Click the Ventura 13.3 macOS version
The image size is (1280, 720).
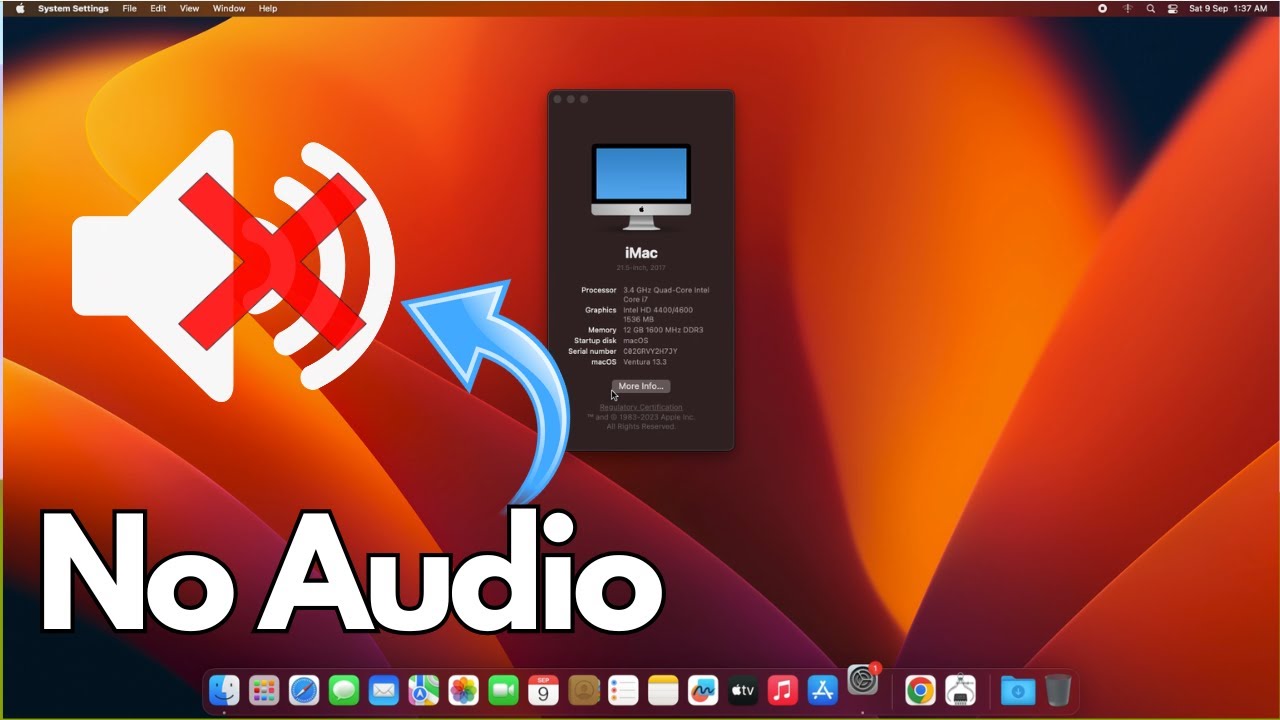point(644,362)
